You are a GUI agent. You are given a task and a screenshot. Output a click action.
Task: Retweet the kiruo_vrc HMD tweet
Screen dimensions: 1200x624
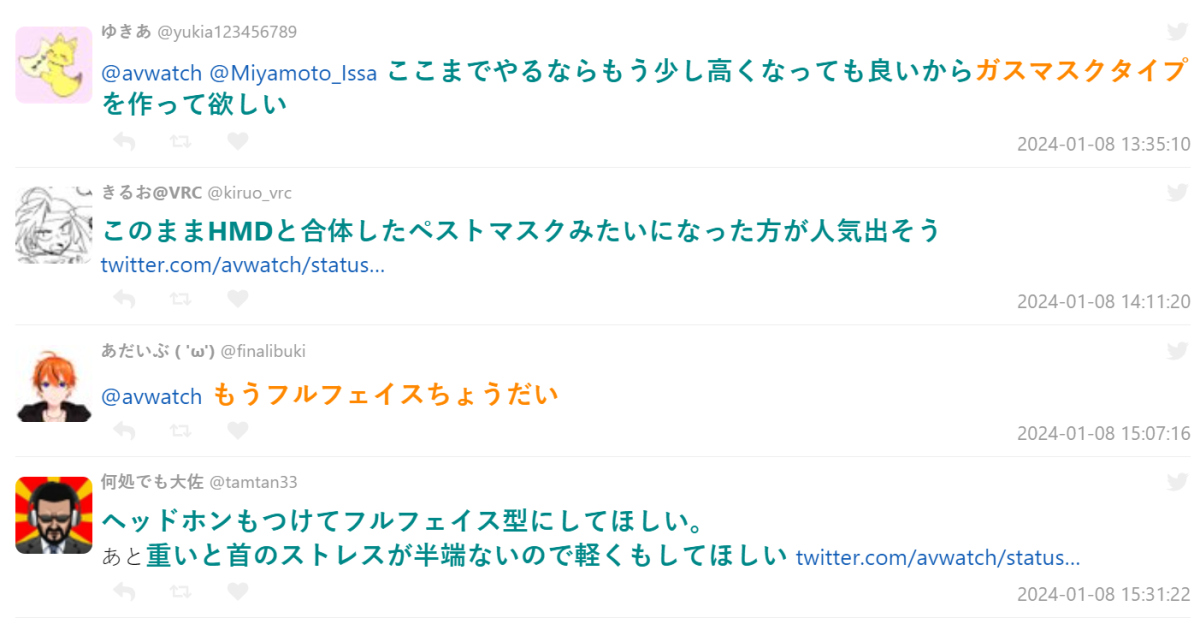[x=181, y=299]
